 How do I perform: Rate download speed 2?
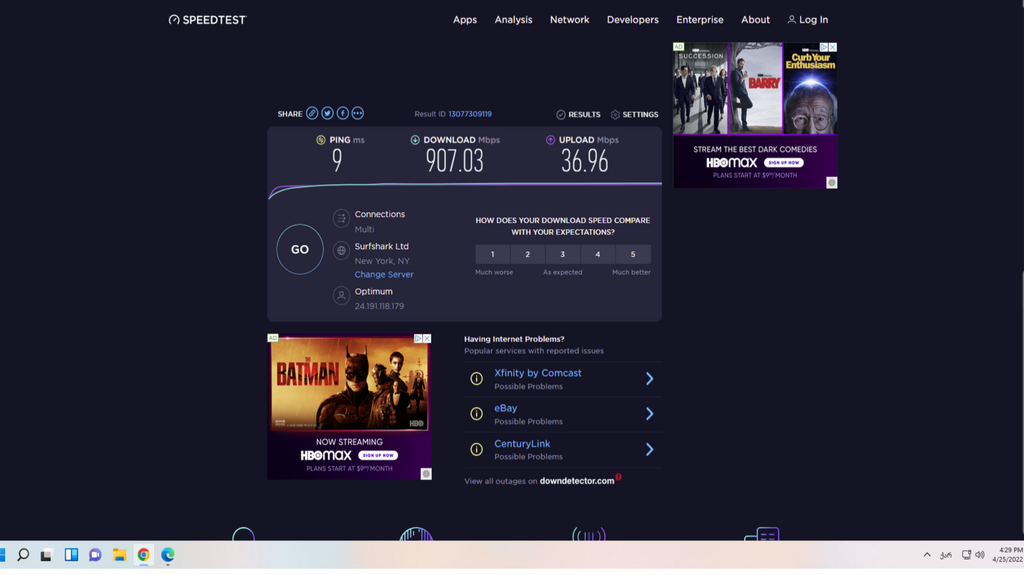tap(528, 254)
